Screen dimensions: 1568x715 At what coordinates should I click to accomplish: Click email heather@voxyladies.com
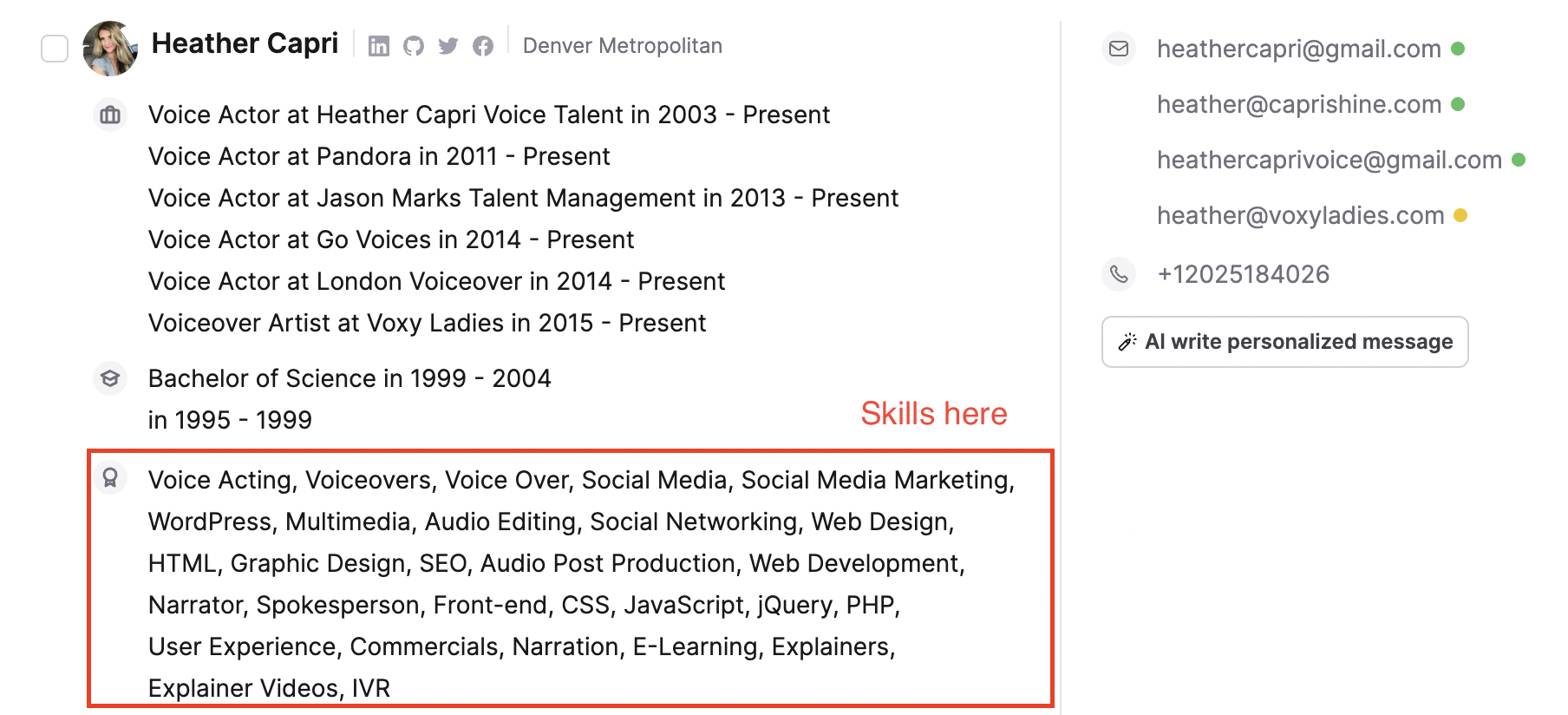click(x=1301, y=215)
